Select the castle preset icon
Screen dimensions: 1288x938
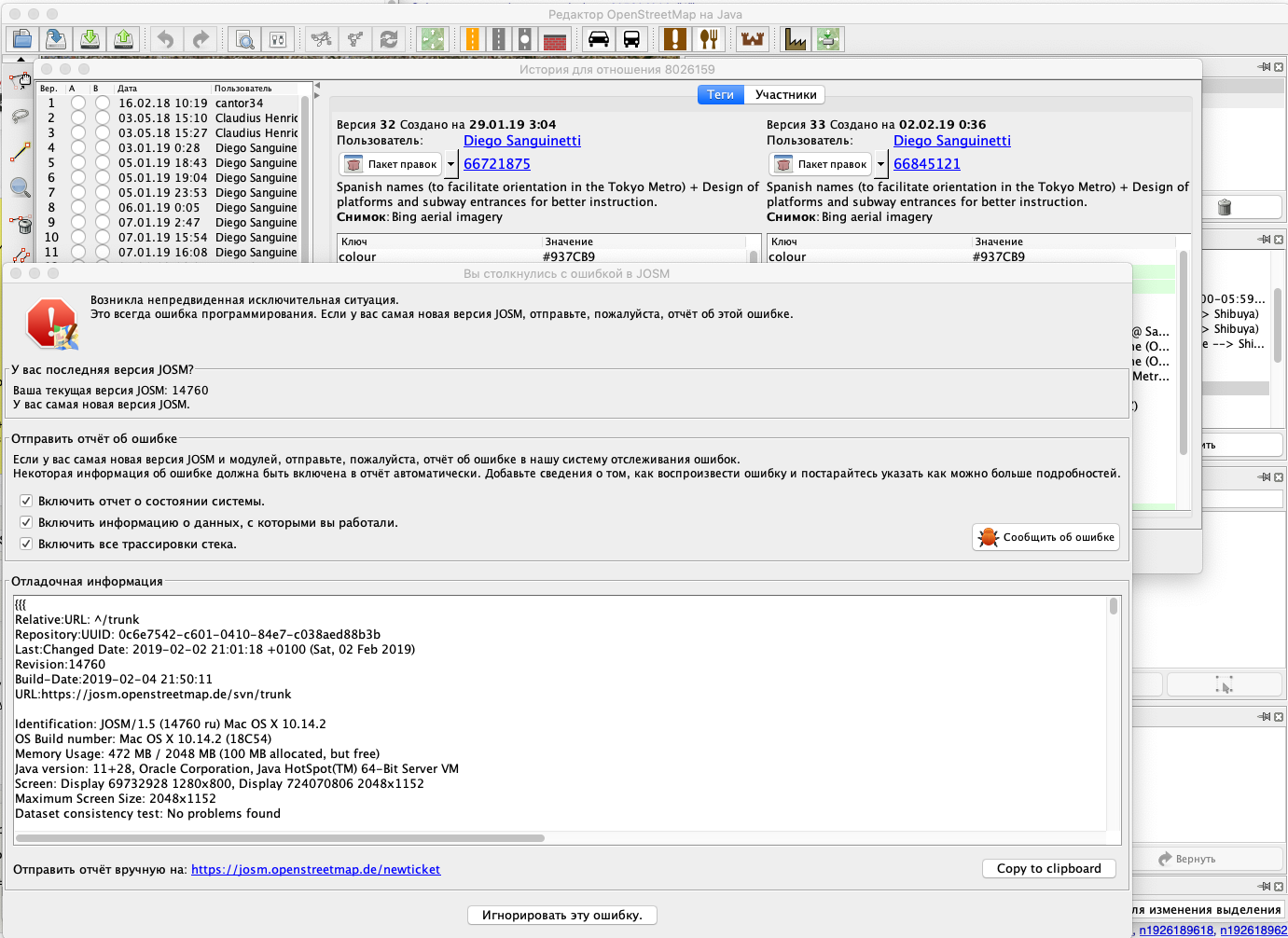(753, 39)
